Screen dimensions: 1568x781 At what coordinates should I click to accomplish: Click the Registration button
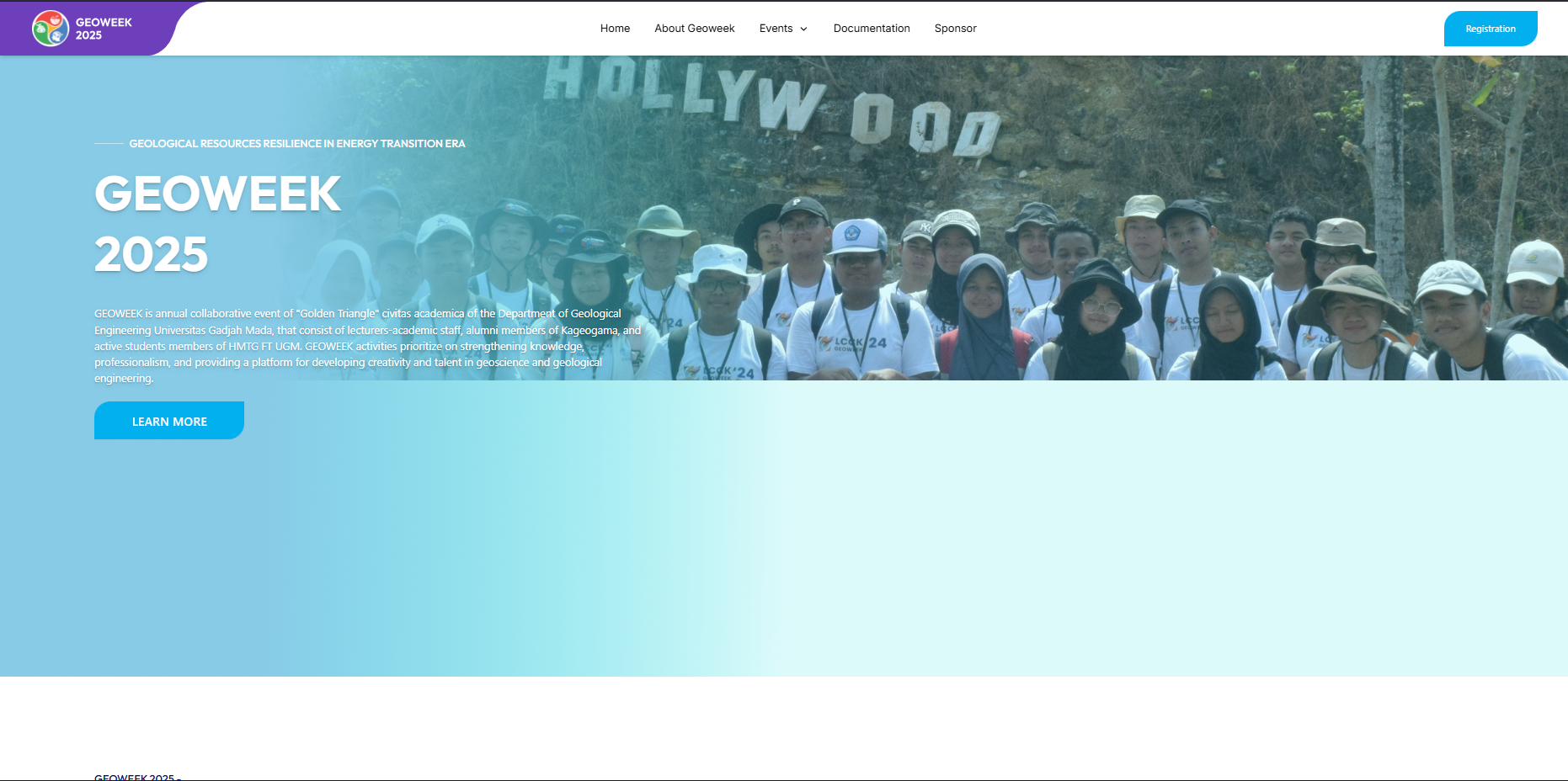pos(1490,28)
